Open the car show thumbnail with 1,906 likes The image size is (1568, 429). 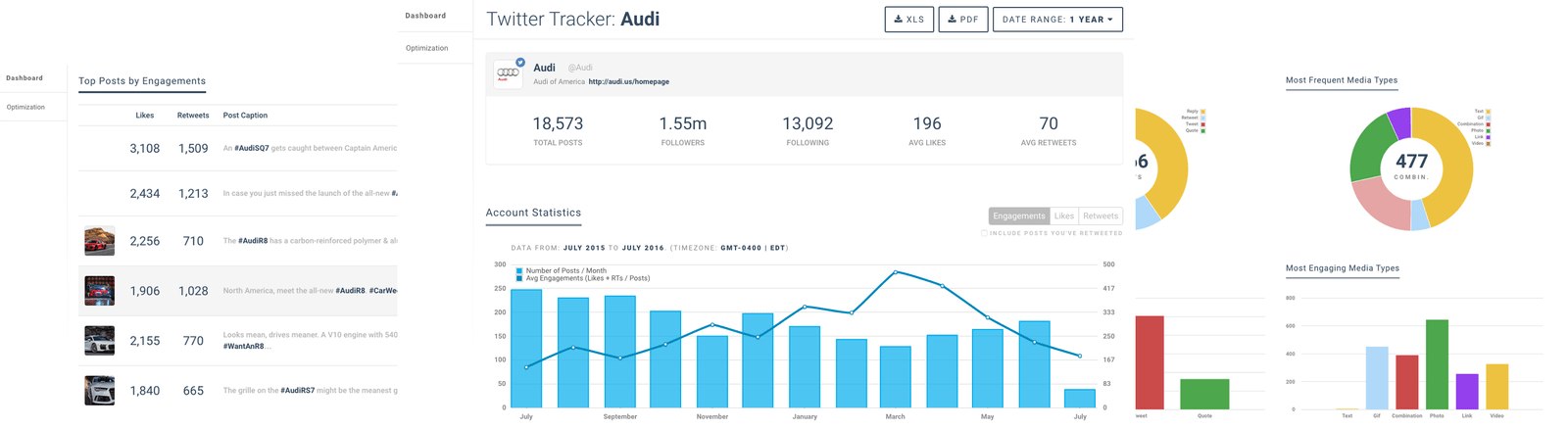pos(99,291)
